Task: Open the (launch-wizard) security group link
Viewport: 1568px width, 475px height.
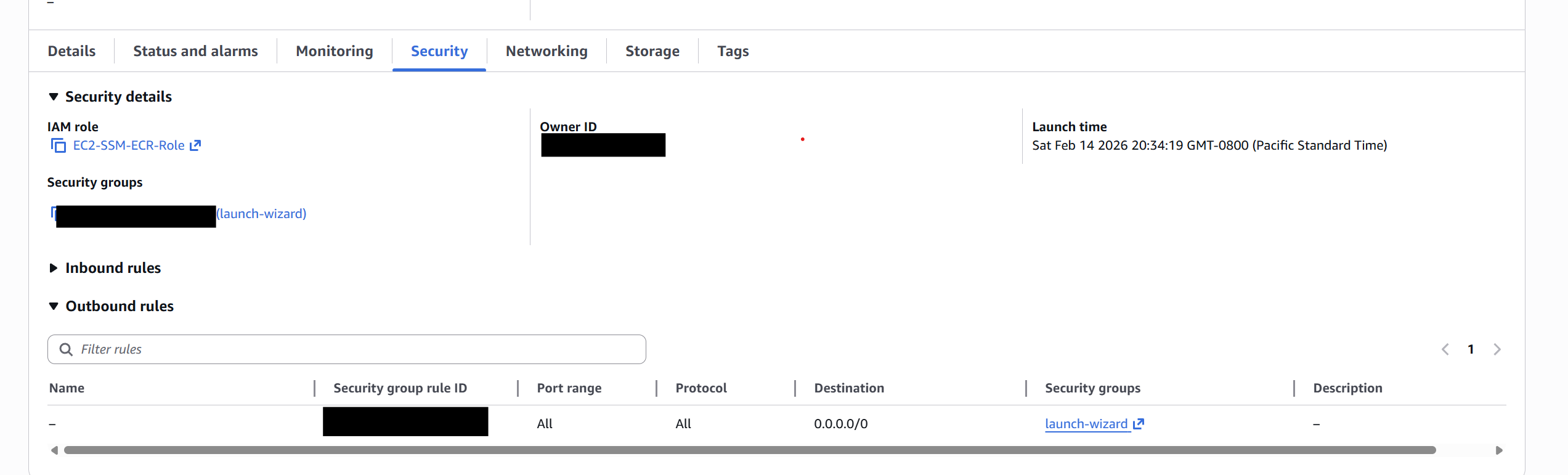Action: point(261,214)
